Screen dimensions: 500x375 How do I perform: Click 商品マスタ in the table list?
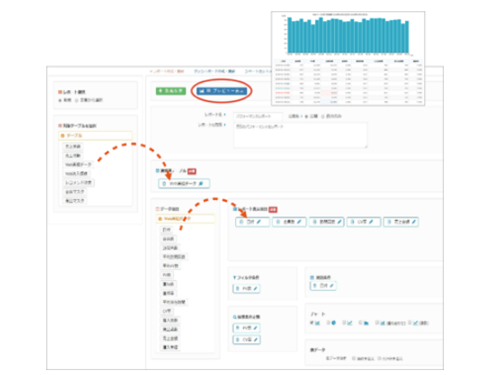point(75,201)
